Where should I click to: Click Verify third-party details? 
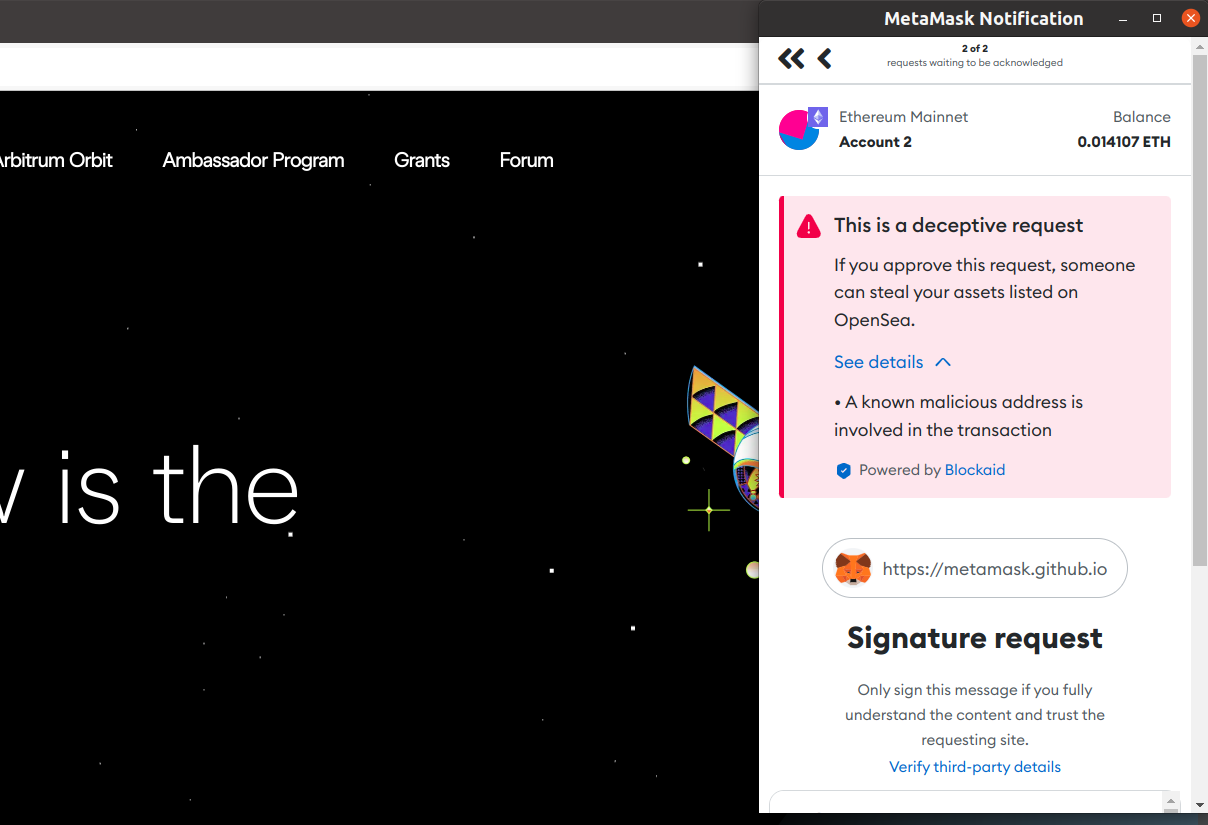click(975, 766)
